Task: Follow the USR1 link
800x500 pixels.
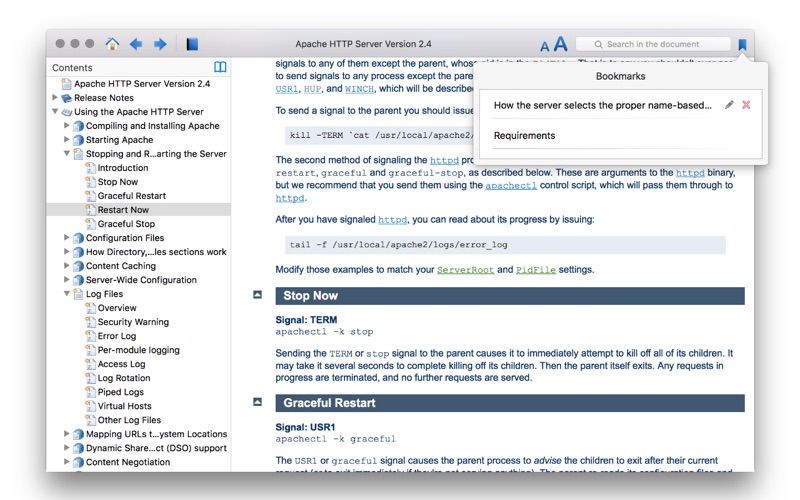Action: point(287,89)
